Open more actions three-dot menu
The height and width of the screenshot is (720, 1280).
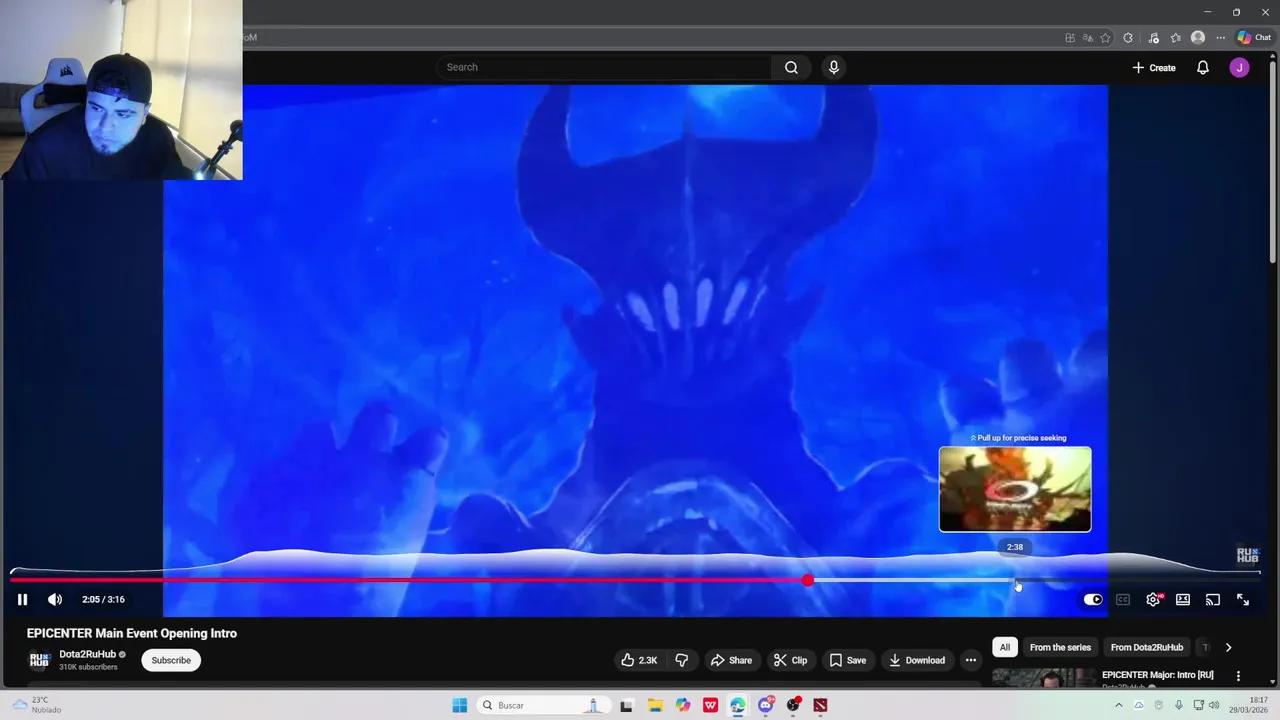(x=970, y=660)
